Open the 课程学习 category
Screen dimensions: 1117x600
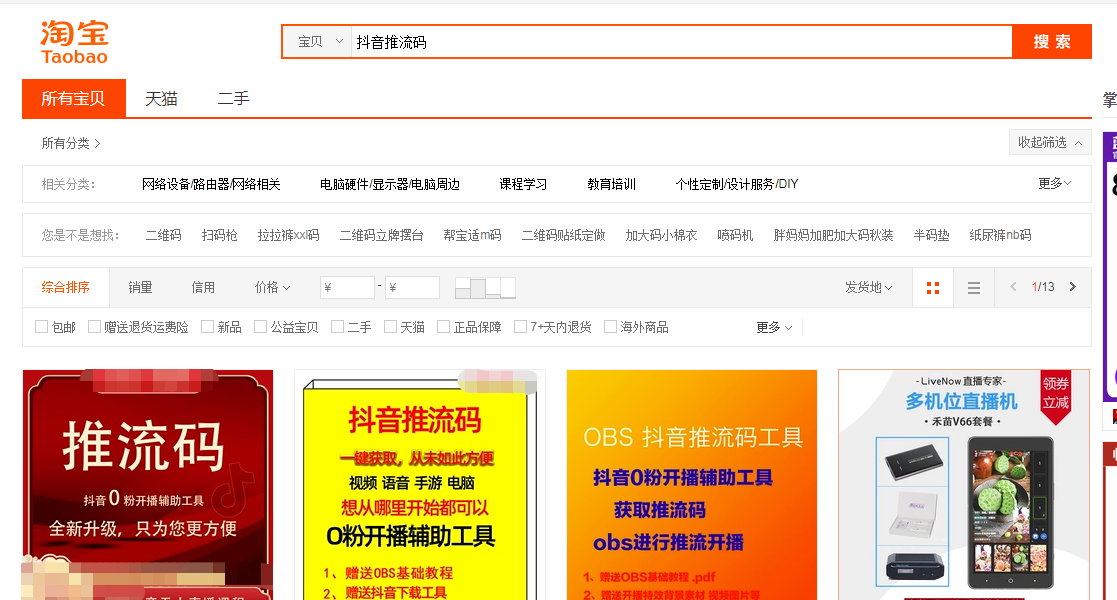pyautogui.click(x=523, y=184)
